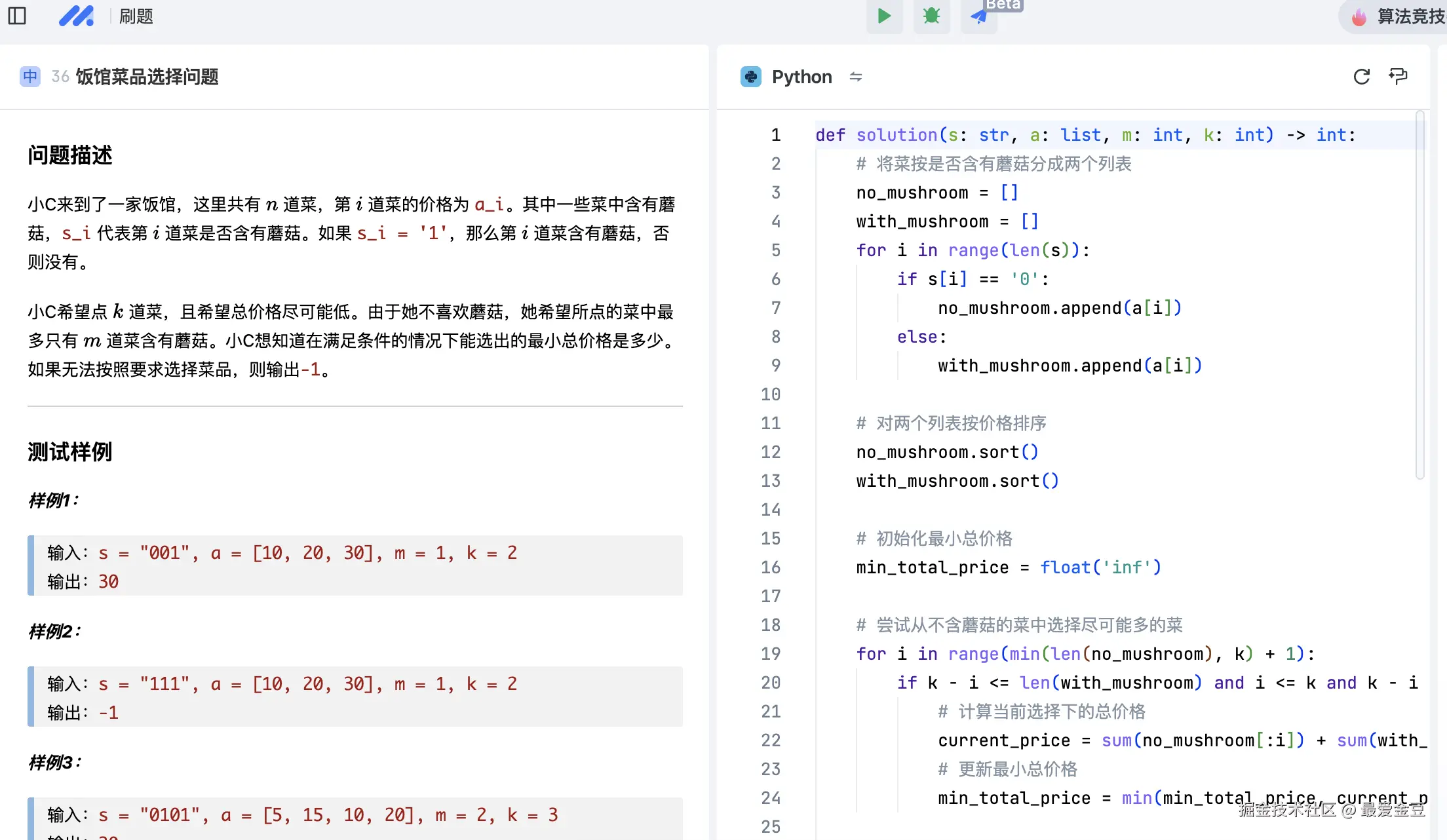Reset the code with the circular refresh icon
The width and height of the screenshot is (1447, 840).
(1362, 77)
